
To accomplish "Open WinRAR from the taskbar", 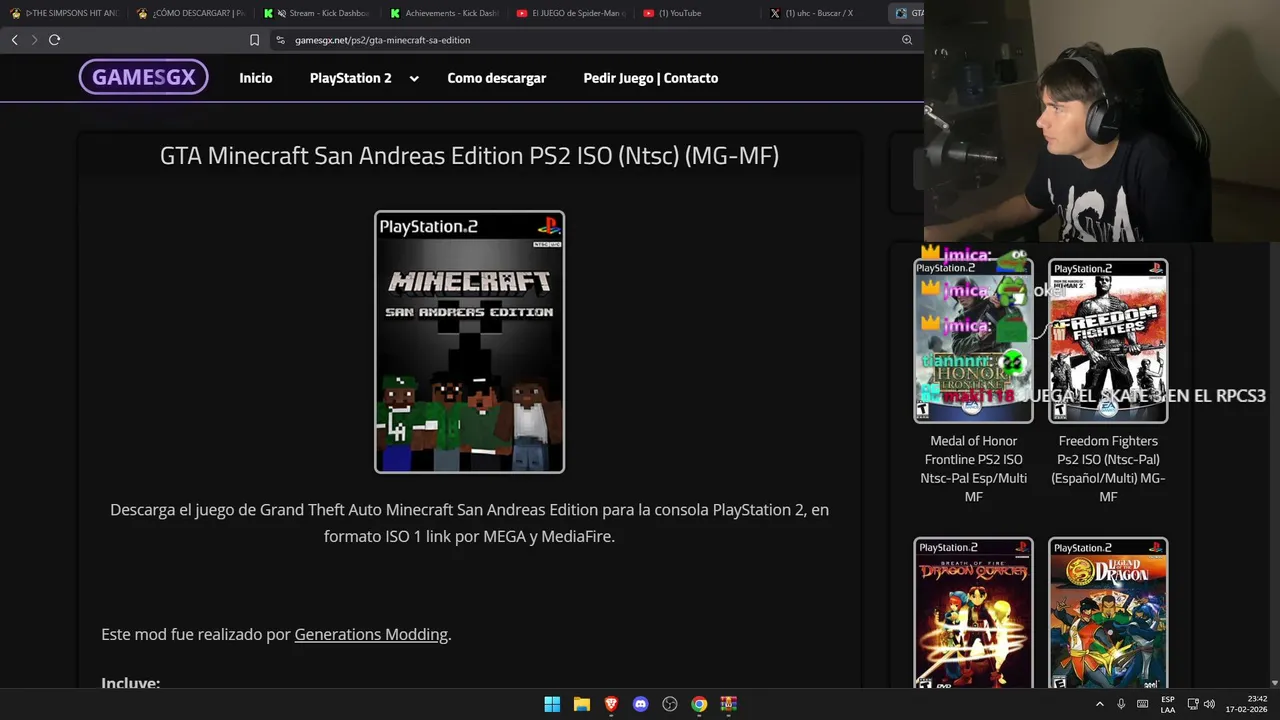I will pyautogui.click(x=729, y=704).
